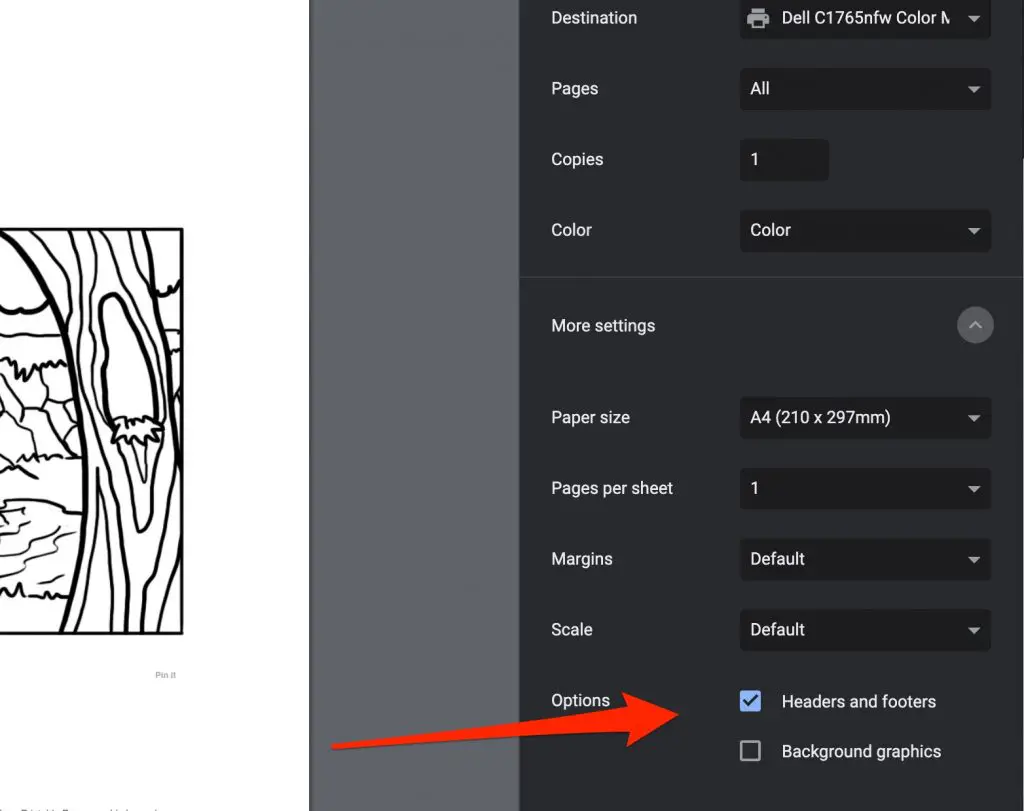Click the printer icon beside the Destination name
Viewport: 1024px width, 811px height.
758,18
